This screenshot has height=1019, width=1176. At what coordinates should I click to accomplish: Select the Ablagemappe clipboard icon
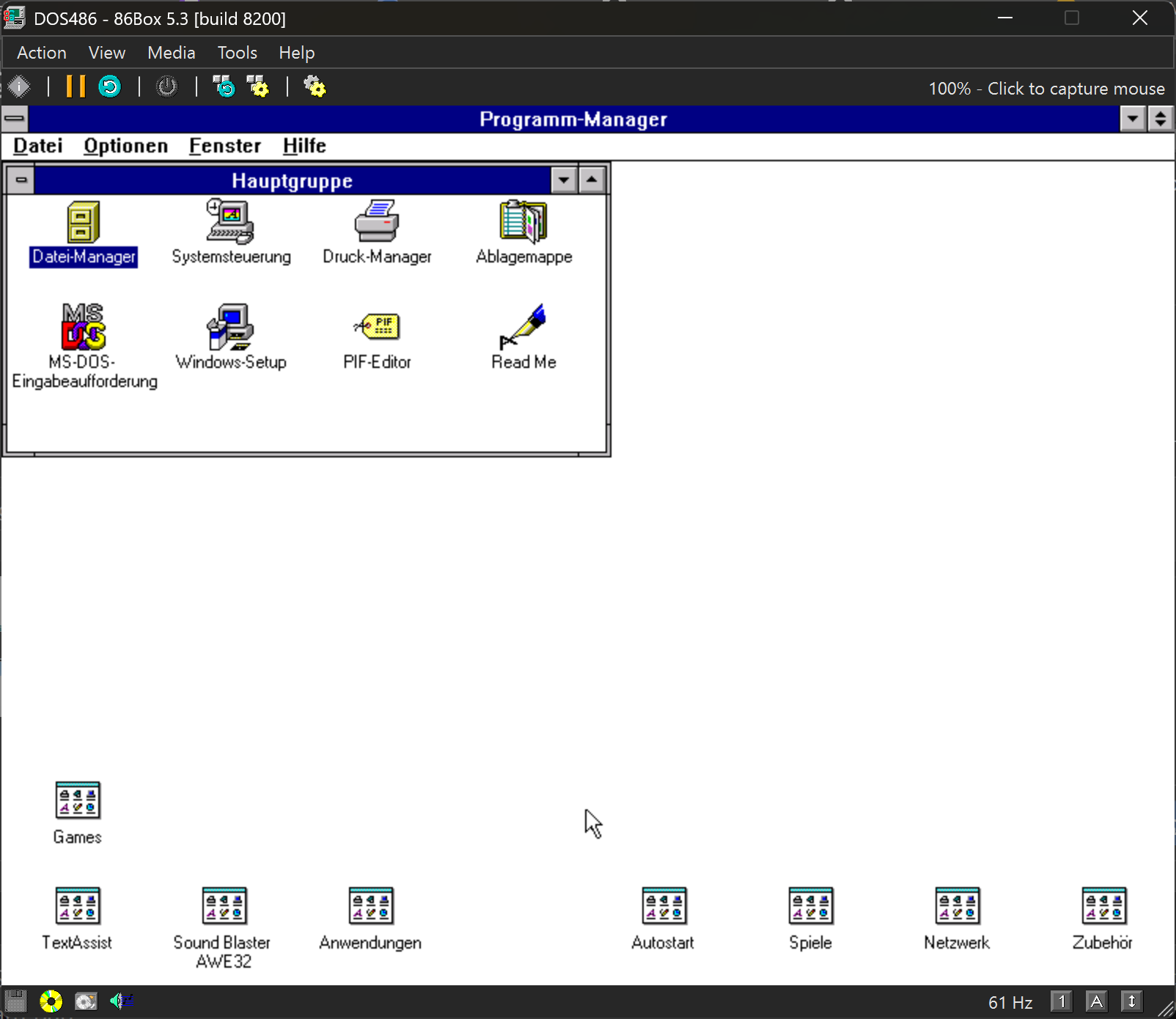523,221
